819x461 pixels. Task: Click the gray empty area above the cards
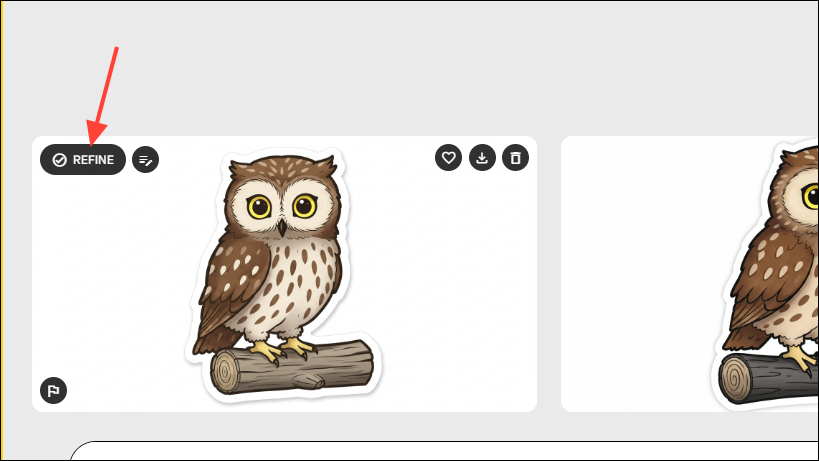pos(407,68)
